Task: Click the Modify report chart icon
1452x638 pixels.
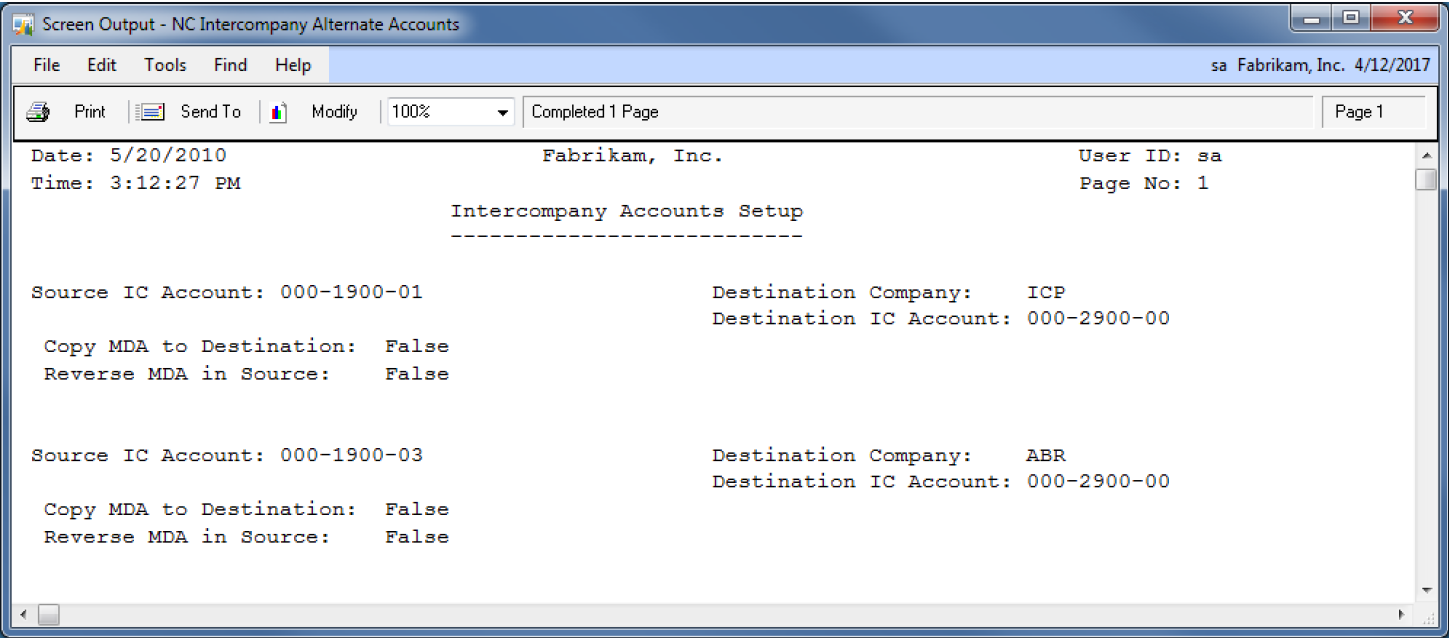Action: (279, 112)
